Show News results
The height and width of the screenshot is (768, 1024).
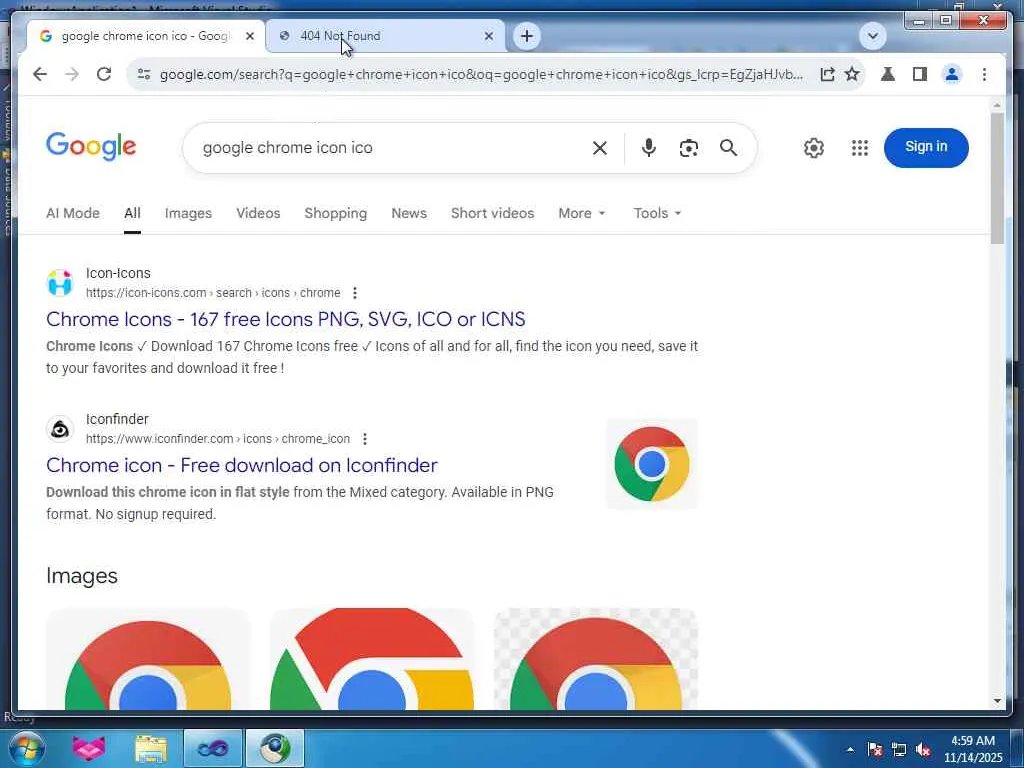click(x=409, y=214)
